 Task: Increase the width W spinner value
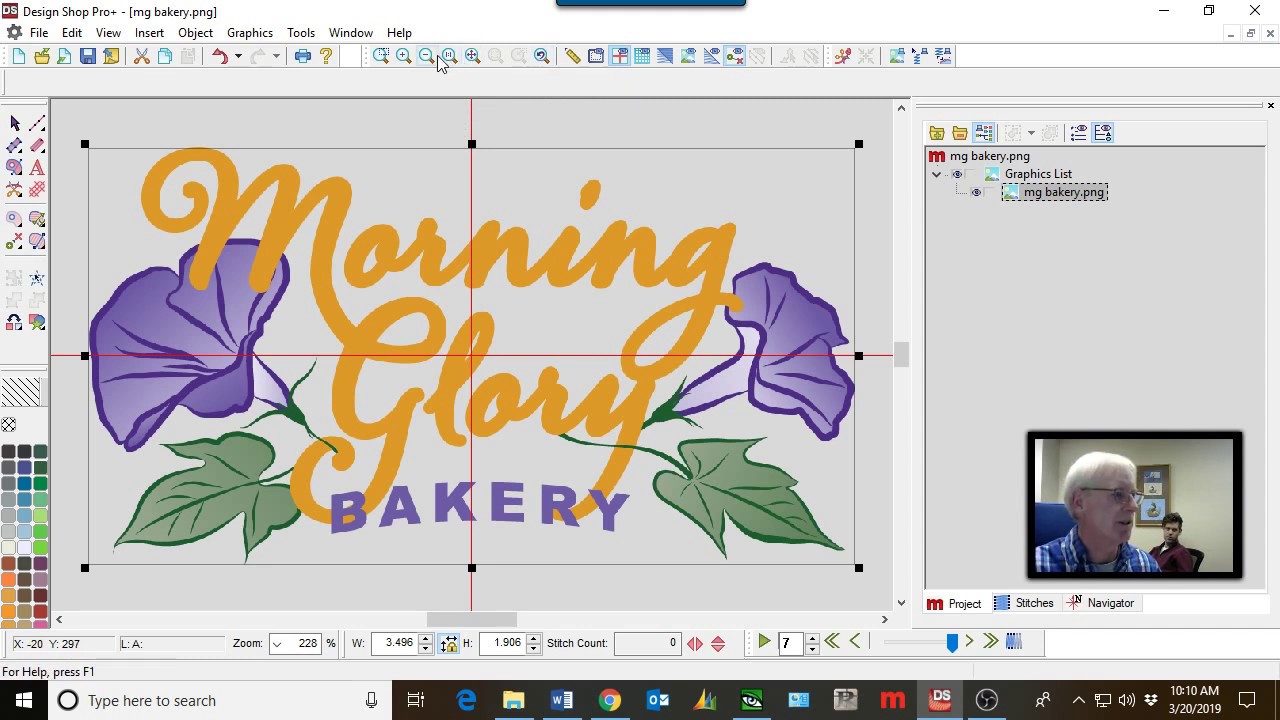tap(425, 638)
